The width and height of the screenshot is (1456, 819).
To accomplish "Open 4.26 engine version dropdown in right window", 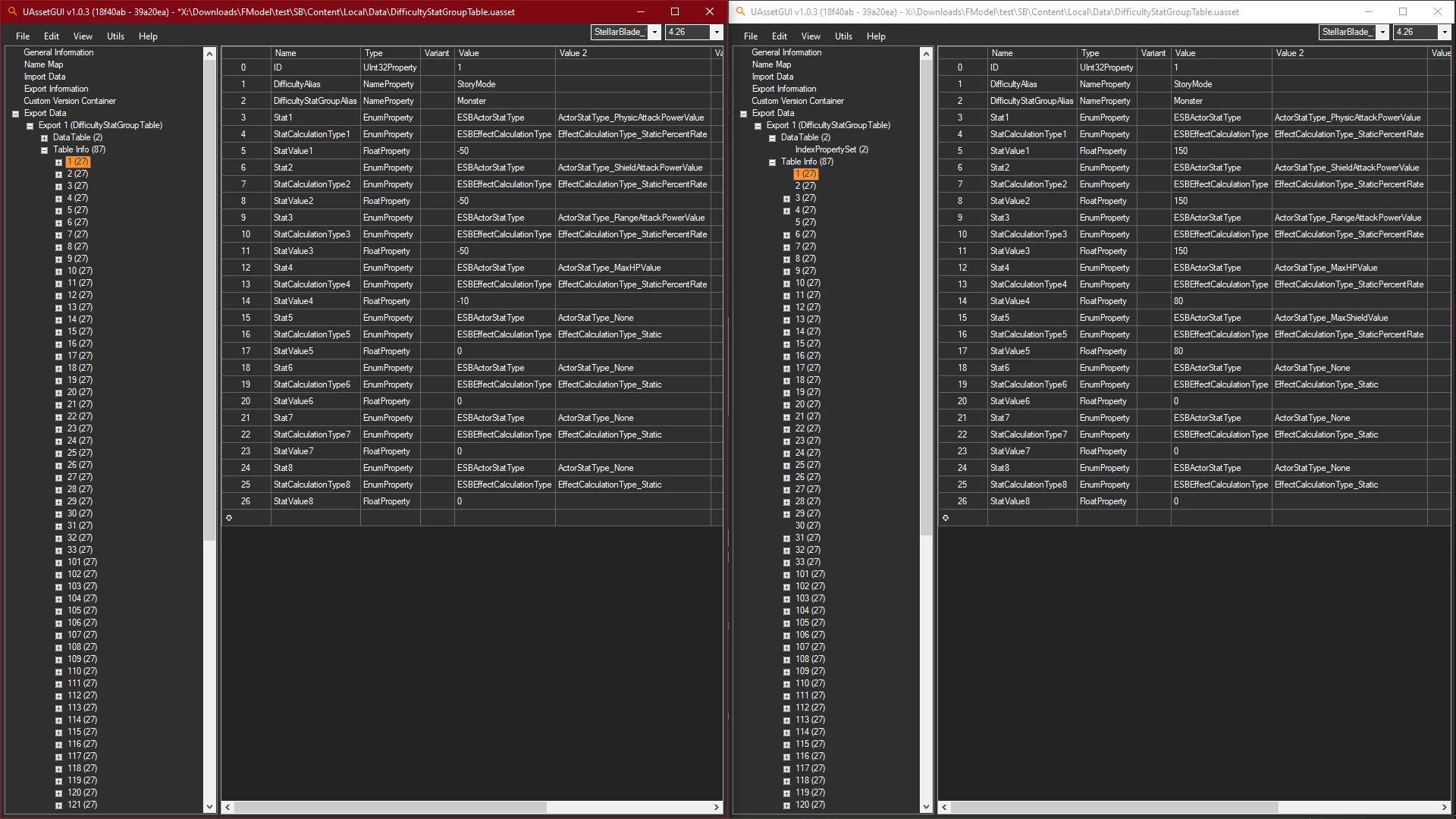I will pyautogui.click(x=1444, y=32).
